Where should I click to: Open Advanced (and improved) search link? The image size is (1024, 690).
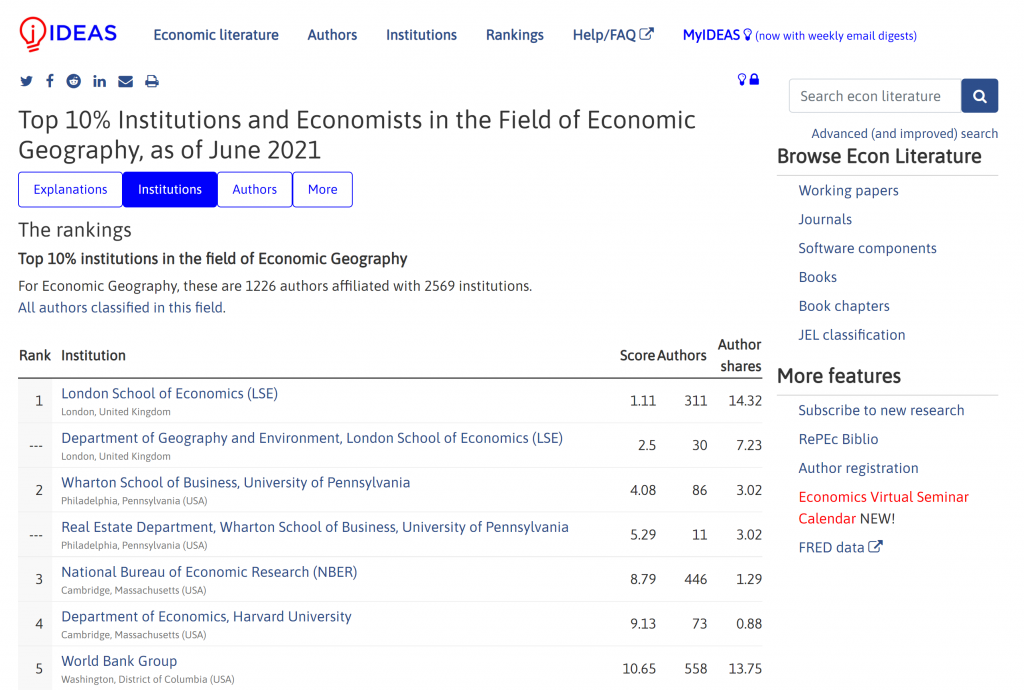pos(904,133)
